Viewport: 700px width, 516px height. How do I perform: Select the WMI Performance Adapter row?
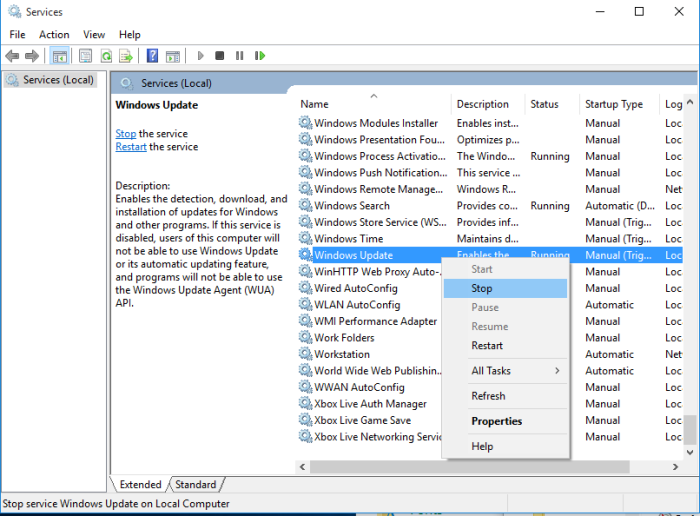[x=369, y=321]
